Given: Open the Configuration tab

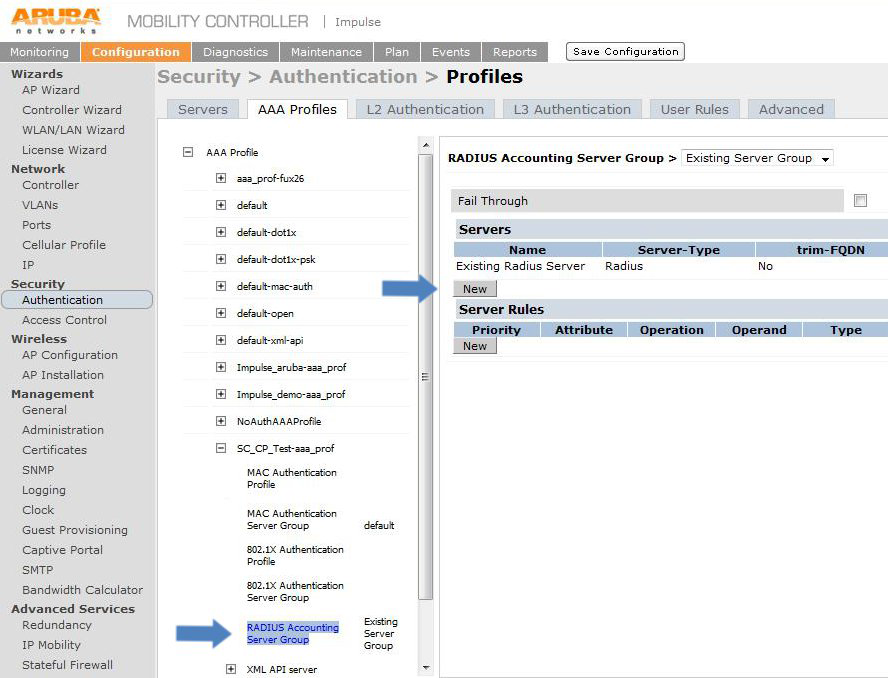Looking at the screenshot, I should pos(136,52).
